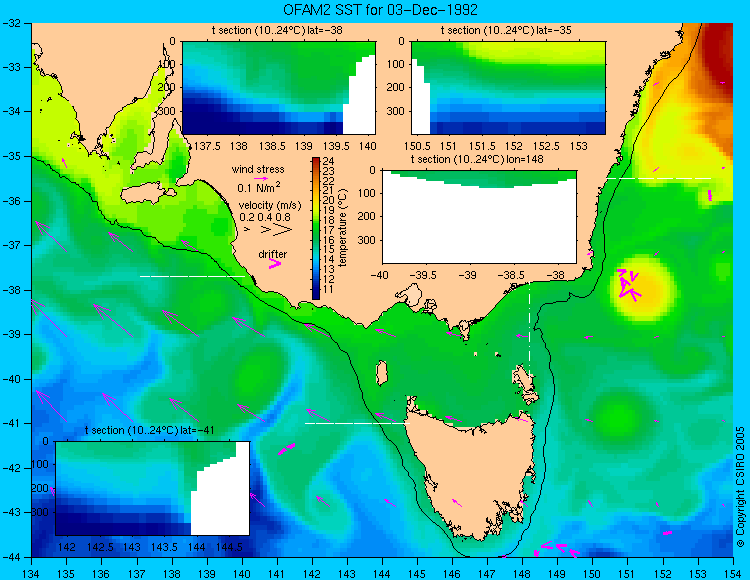Viewport: 750px width, 580px height.
Task: Select the heading 't section (10..24°C) lon=148'
Action: tap(477, 159)
